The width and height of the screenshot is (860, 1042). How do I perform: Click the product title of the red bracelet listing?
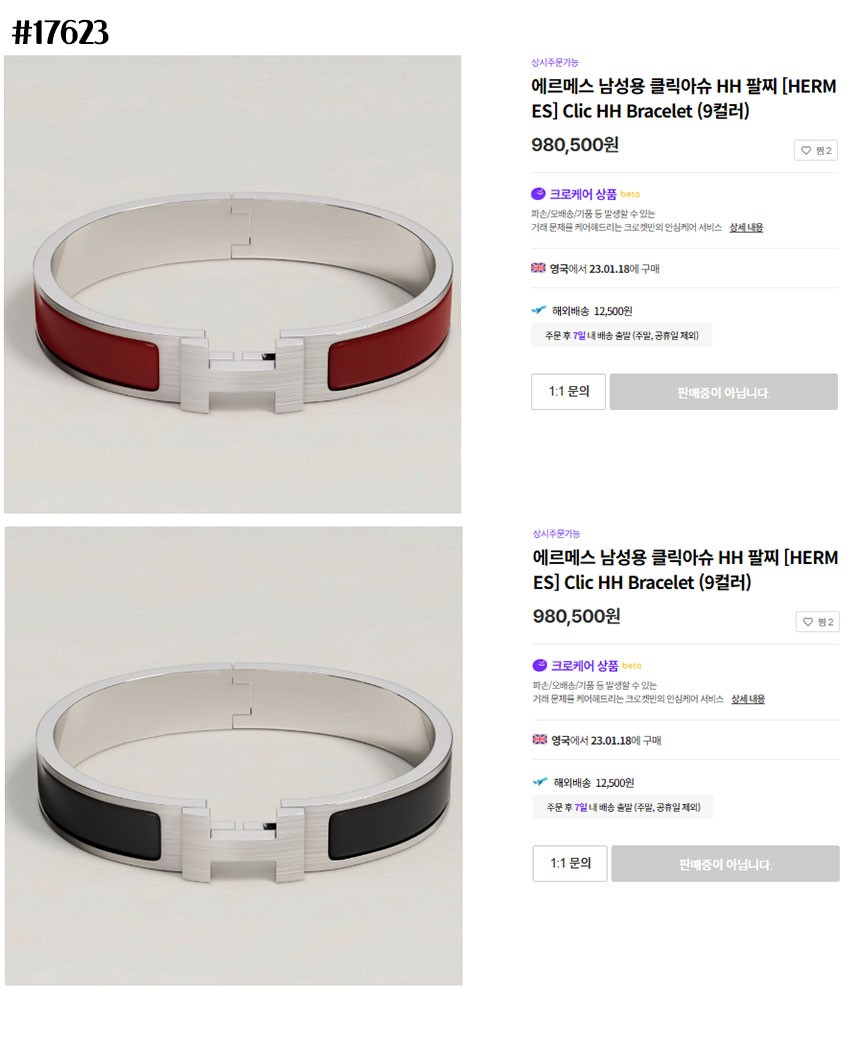click(684, 98)
